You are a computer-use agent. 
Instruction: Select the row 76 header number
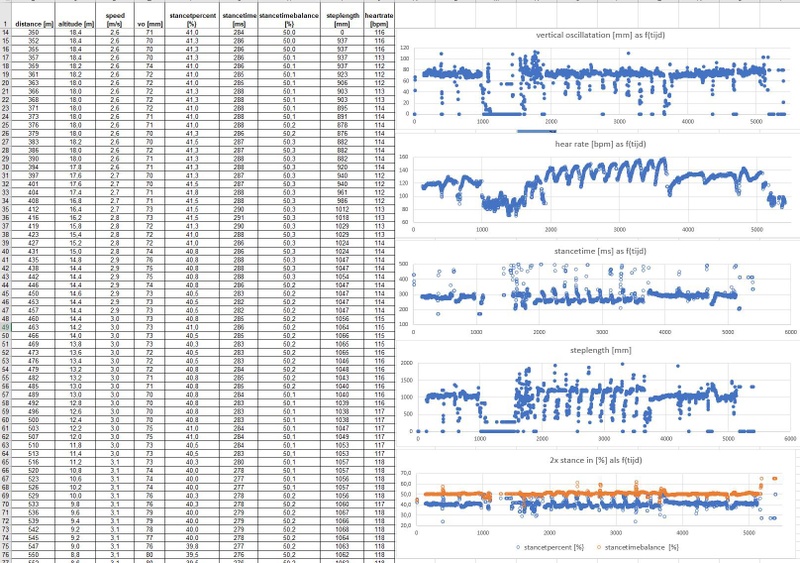pyautogui.click(x=6, y=554)
